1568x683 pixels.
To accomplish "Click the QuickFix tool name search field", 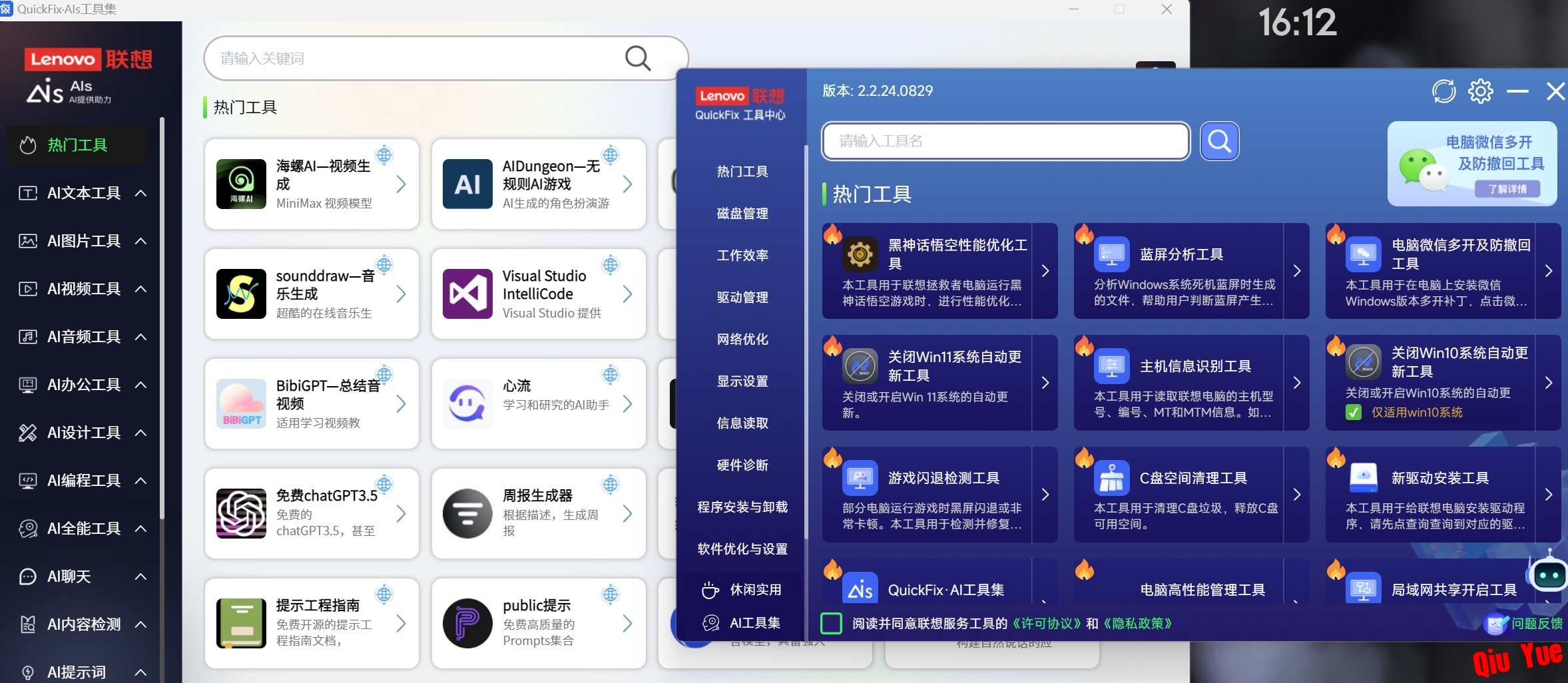I will point(1005,141).
